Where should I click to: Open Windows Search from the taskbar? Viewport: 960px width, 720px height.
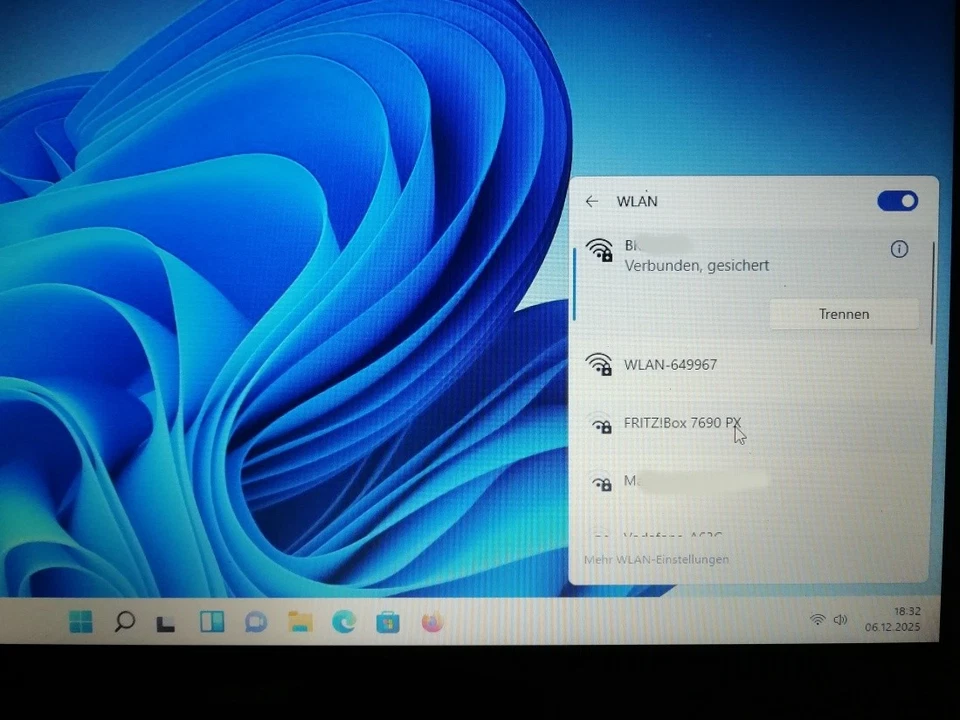124,622
